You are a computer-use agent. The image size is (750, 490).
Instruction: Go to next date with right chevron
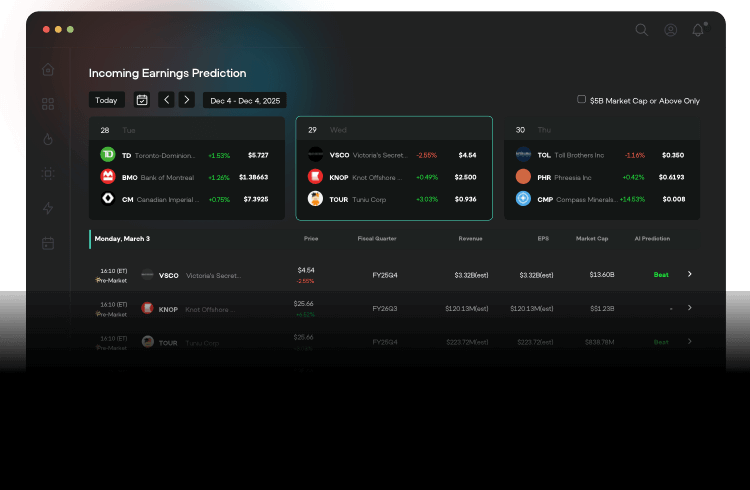[x=186, y=100]
